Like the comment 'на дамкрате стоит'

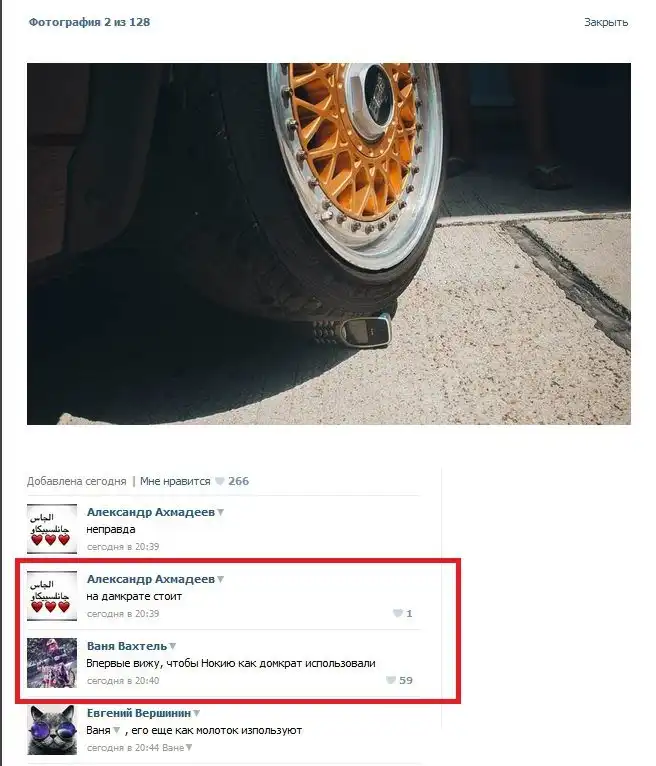tap(398, 613)
